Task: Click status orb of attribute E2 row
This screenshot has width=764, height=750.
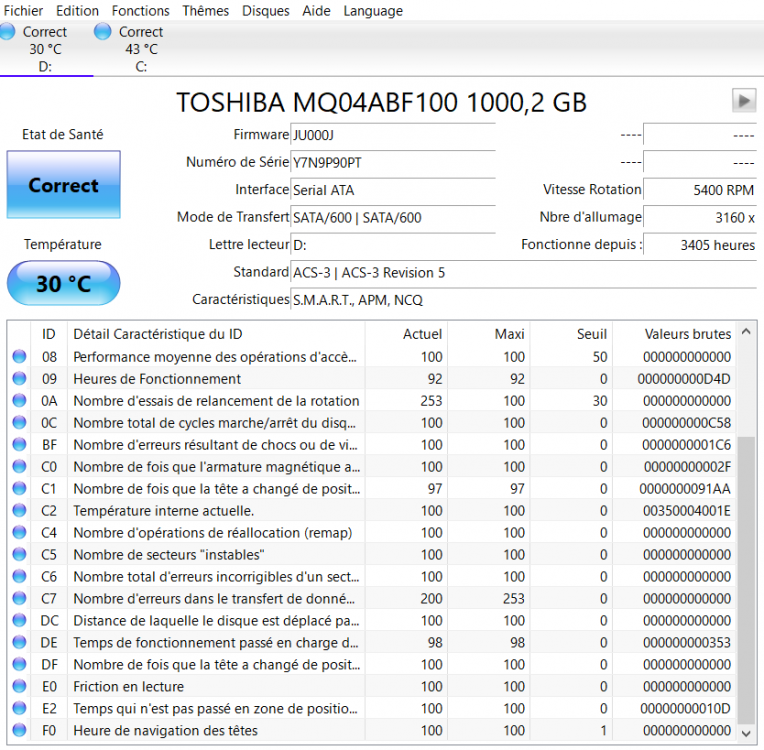Action: 19,708
